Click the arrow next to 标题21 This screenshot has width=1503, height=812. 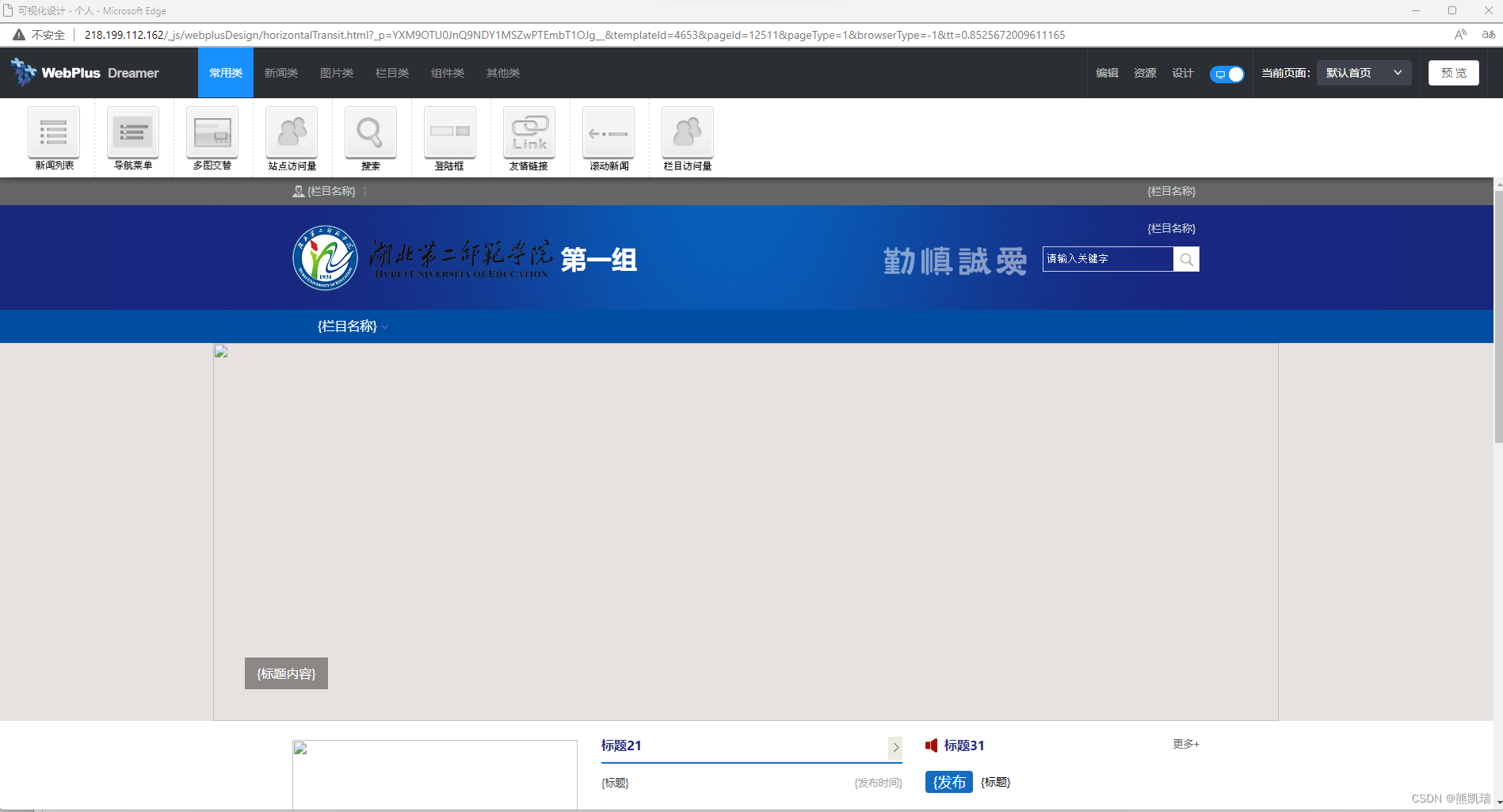pos(895,747)
